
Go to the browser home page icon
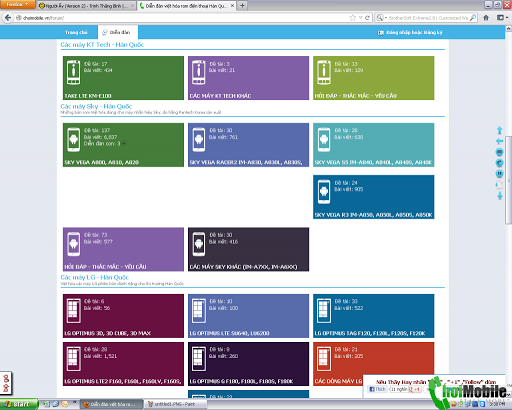tap(486, 18)
